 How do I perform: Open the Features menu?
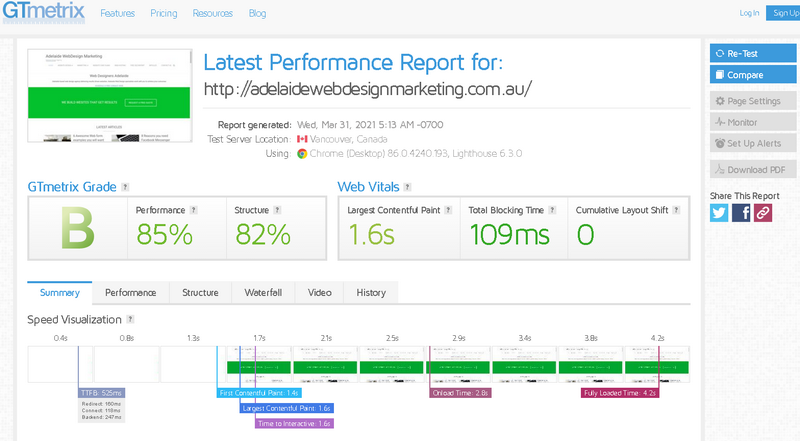117,13
